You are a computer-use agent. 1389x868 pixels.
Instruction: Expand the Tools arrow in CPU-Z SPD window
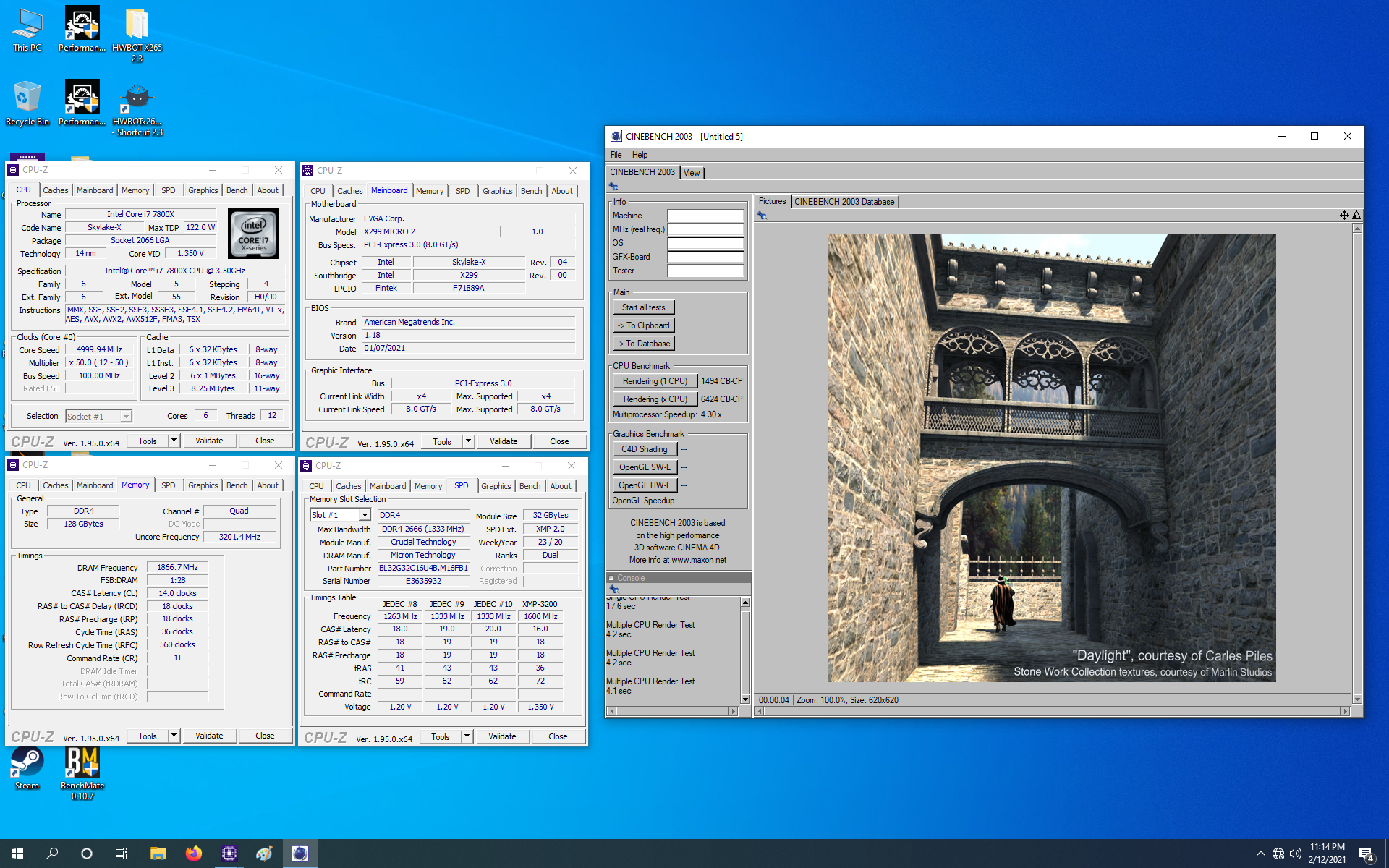tap(467, 736)
